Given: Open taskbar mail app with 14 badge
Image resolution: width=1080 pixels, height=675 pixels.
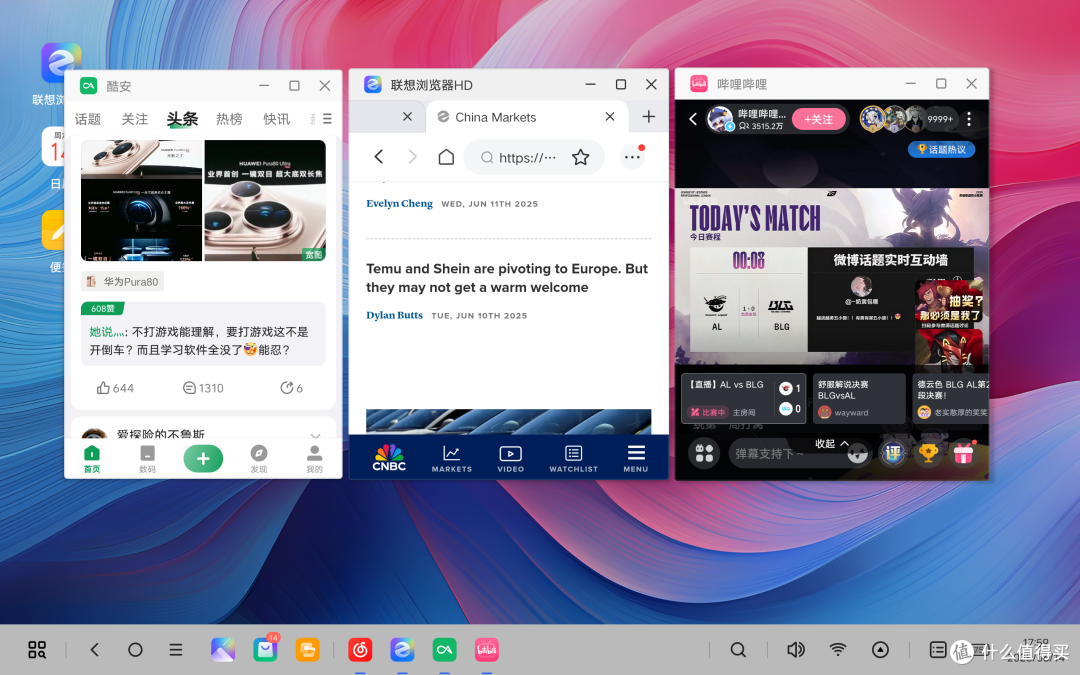Looking at the screenshot, I should 265,650.
